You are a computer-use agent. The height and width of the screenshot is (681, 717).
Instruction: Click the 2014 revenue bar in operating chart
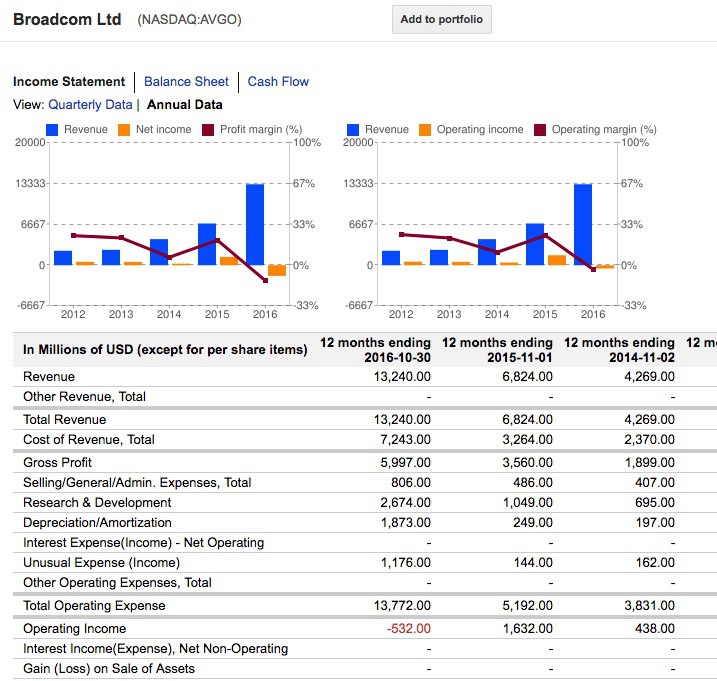(487, 252)
